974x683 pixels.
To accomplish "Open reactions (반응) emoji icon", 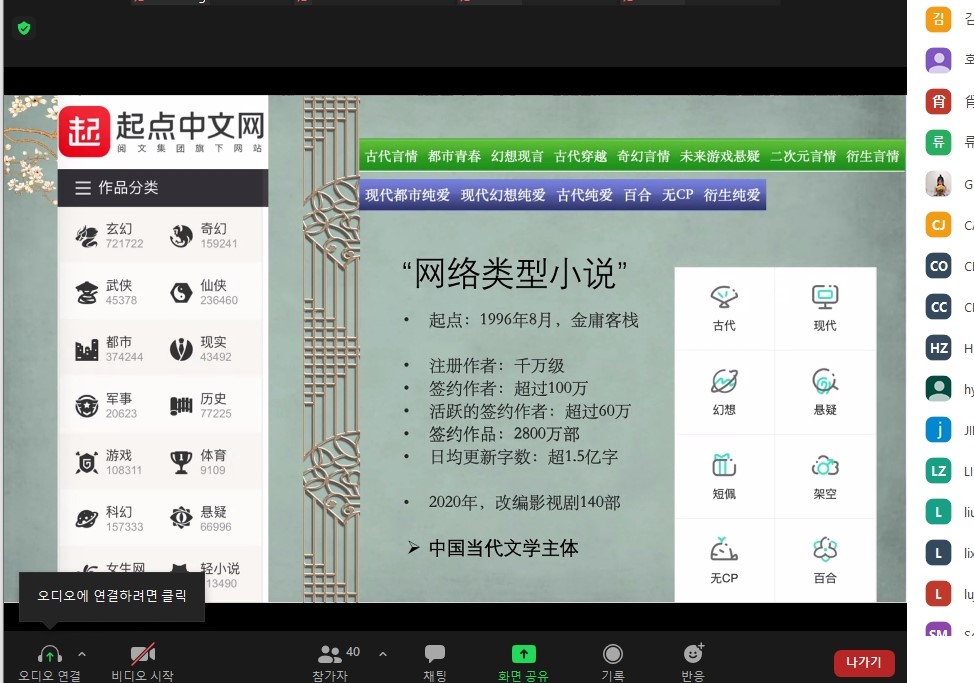I will [693, 654].
